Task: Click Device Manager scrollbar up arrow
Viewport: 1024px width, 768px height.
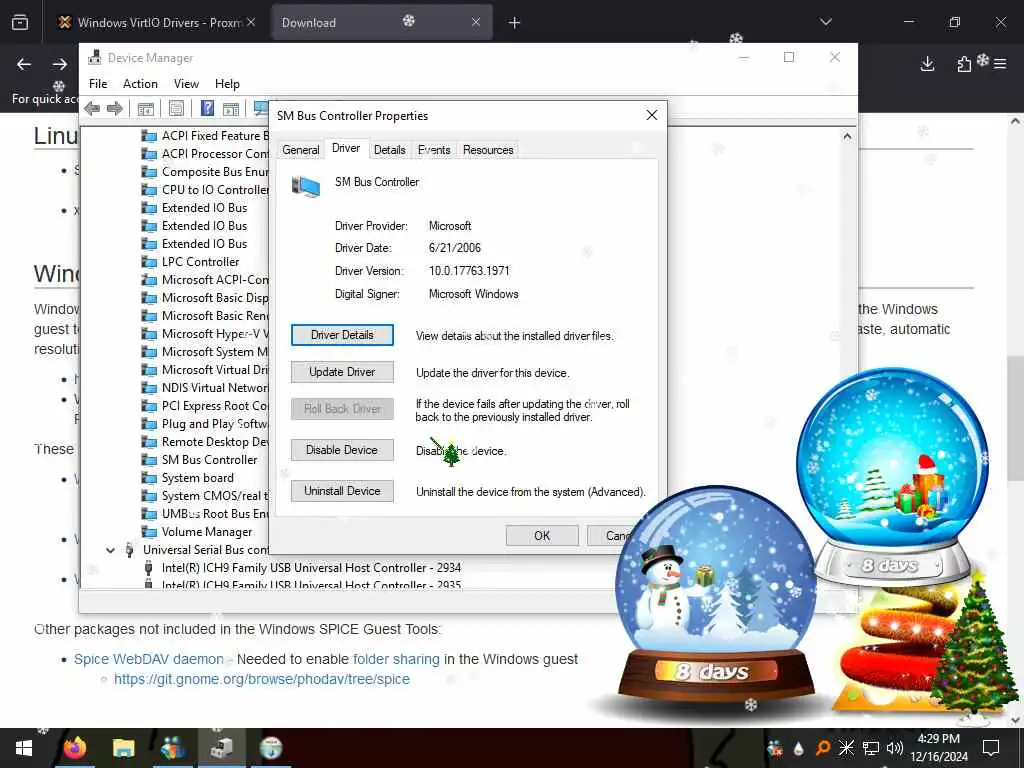Action: 847,136
